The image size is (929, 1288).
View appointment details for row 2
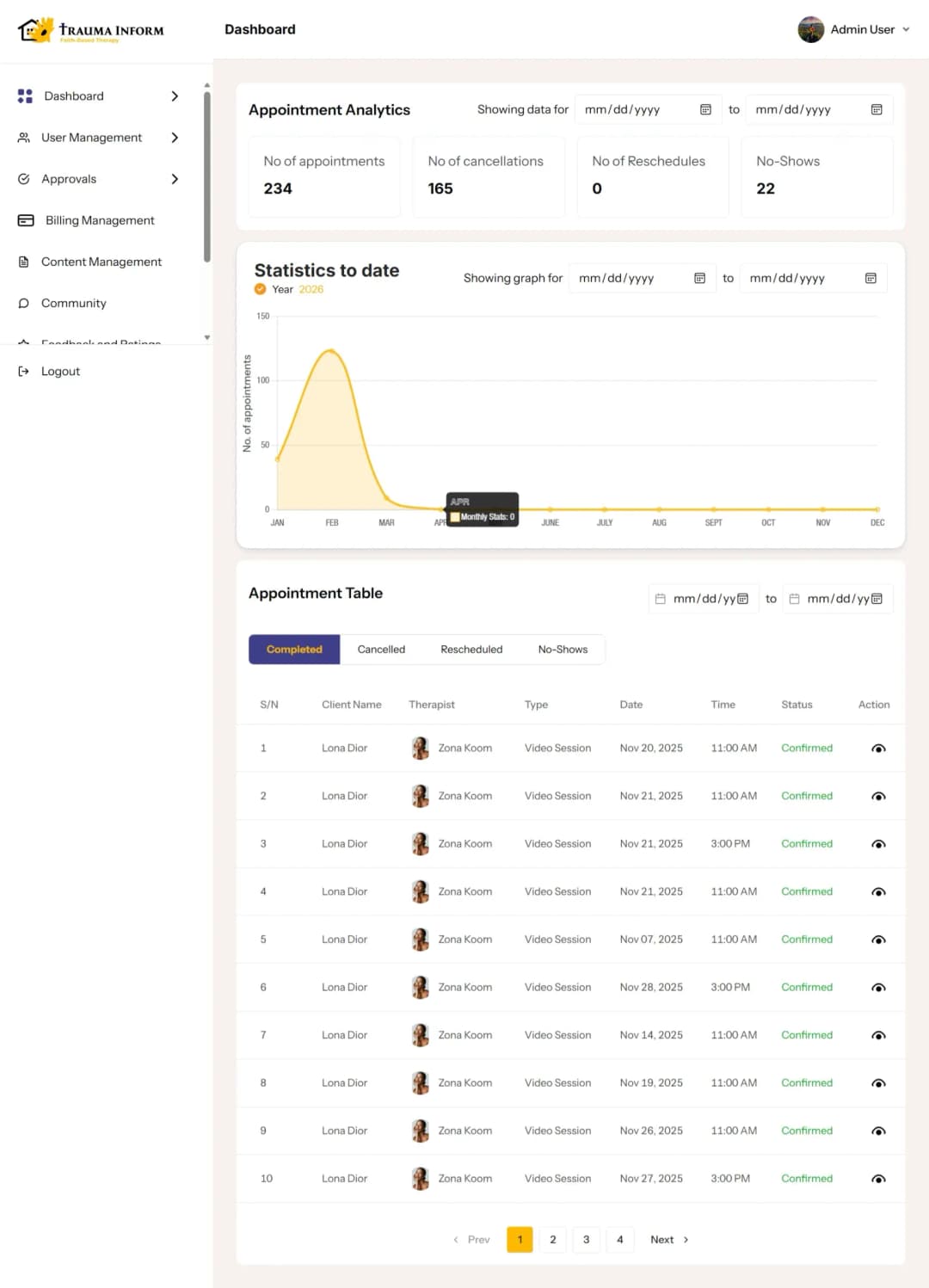pos(878,797)
